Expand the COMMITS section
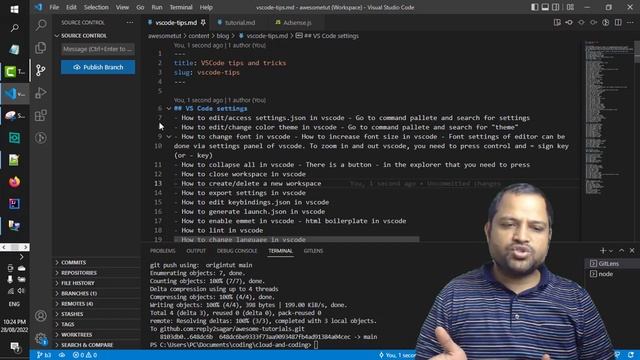 (97, 262)
